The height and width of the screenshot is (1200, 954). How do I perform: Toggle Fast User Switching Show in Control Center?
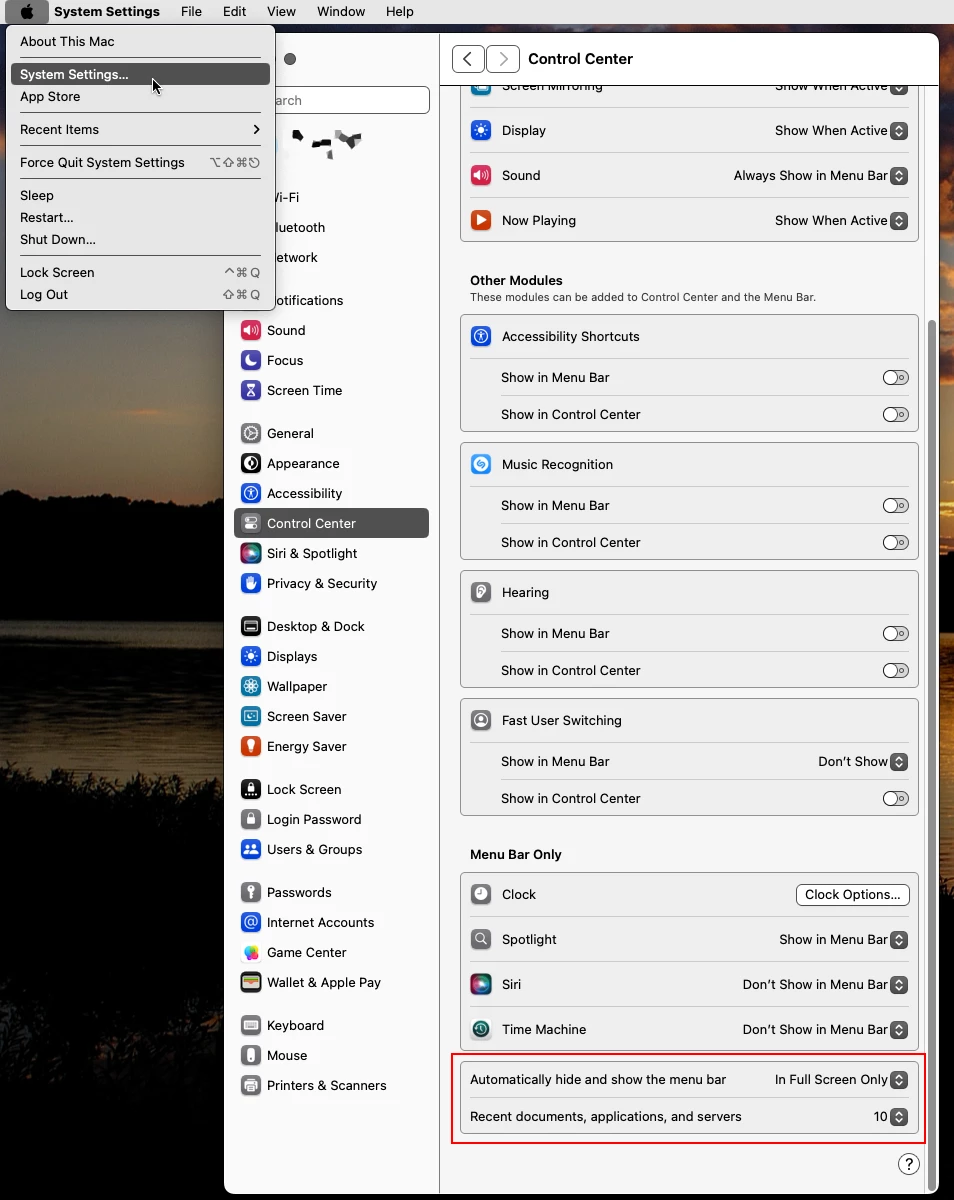(x=896, y=798)
